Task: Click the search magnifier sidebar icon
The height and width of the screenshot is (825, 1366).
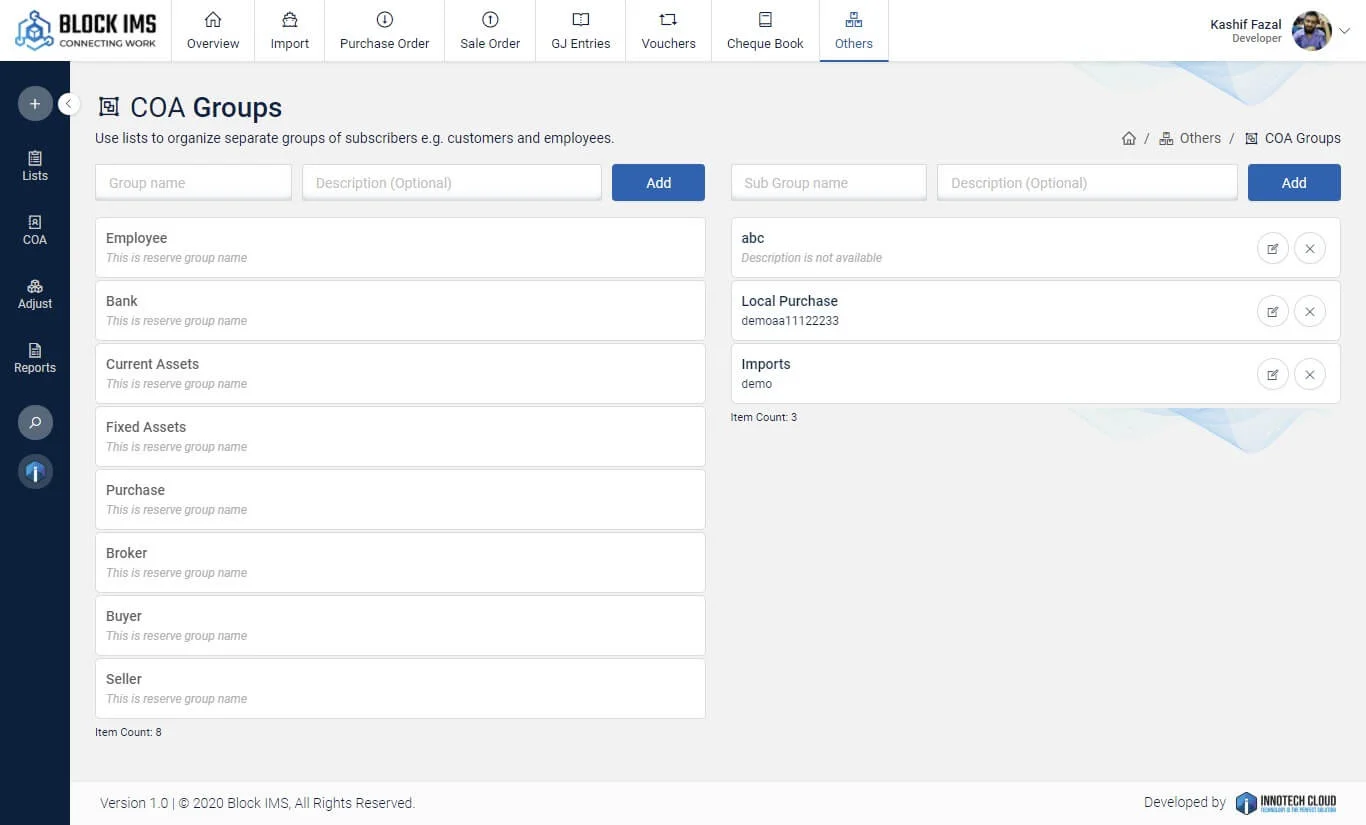Action: point(35,423)
